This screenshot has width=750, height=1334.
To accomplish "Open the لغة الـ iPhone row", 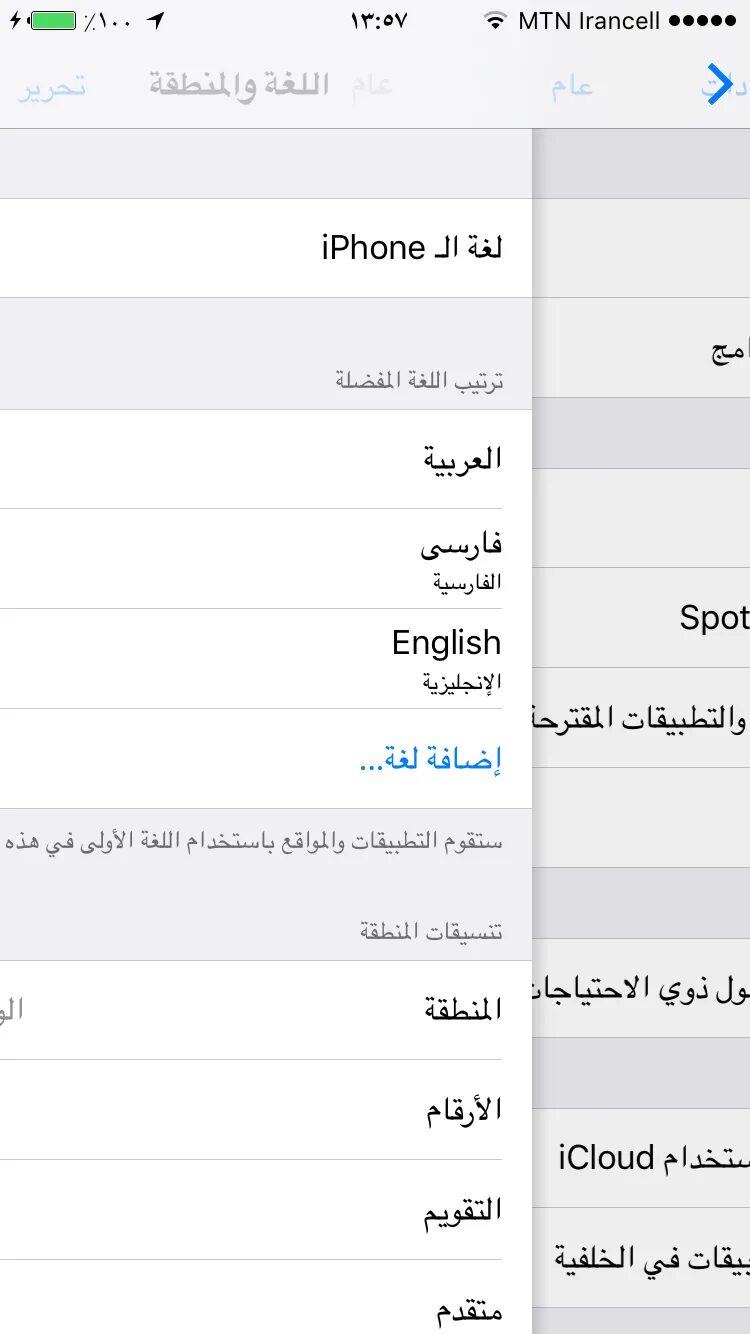I will pyautogui.click(x=266, y=248).
